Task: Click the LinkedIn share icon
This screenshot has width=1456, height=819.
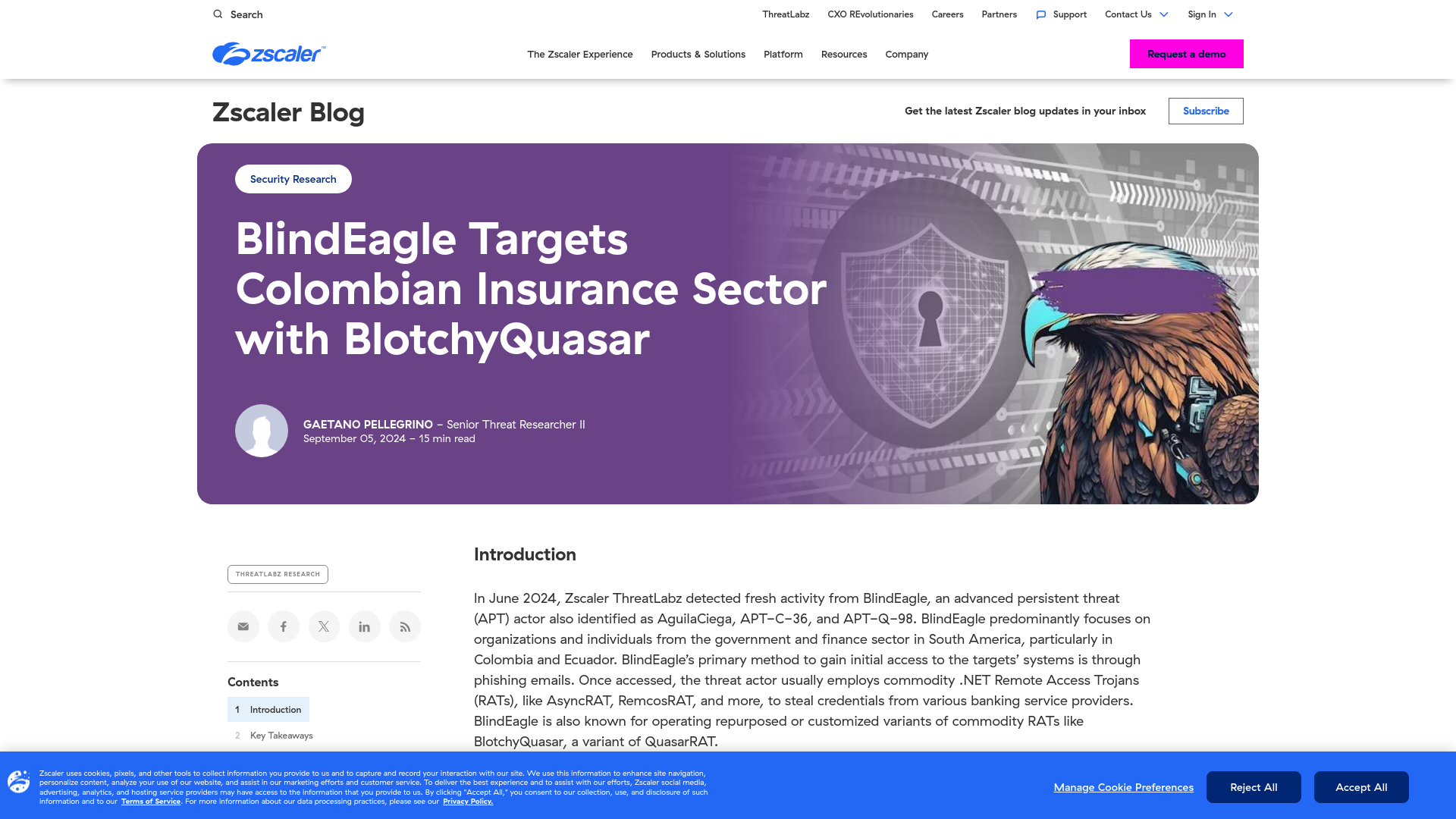Action: [364, 626]
